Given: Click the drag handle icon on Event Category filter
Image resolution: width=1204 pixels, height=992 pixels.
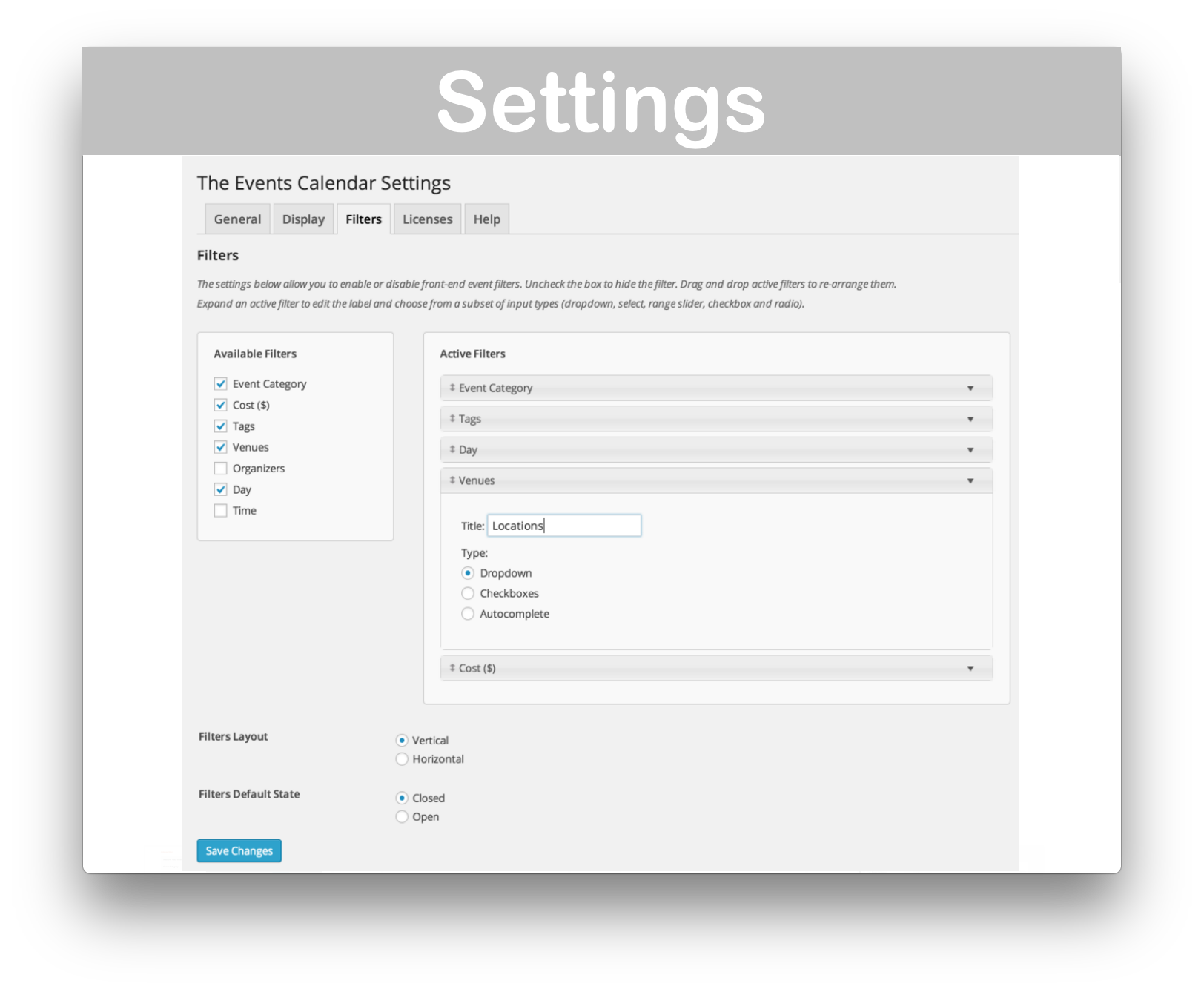Looking at the screenshot, I should click(452, 388).
